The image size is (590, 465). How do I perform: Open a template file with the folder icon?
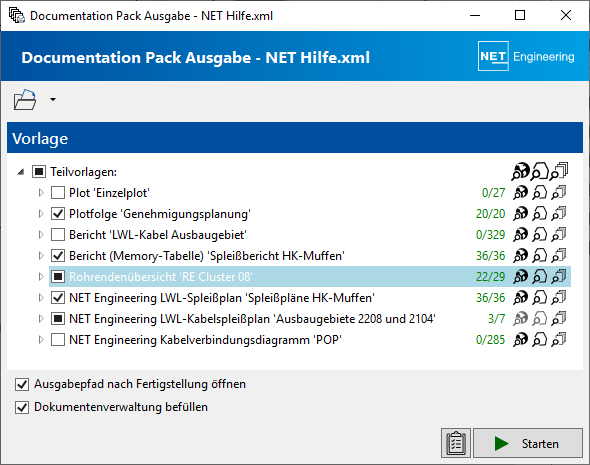pyautogui.click(x=25, y=100)
